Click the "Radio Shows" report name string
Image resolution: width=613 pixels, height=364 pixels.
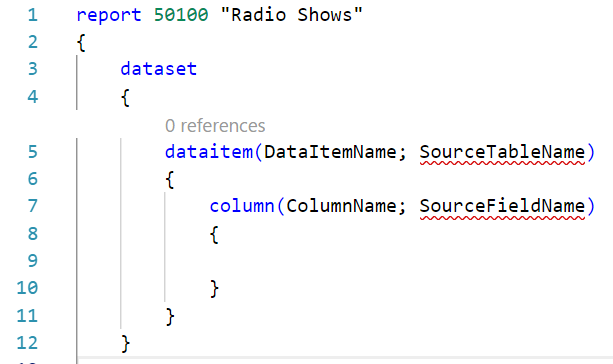click(x=292, y=15)
